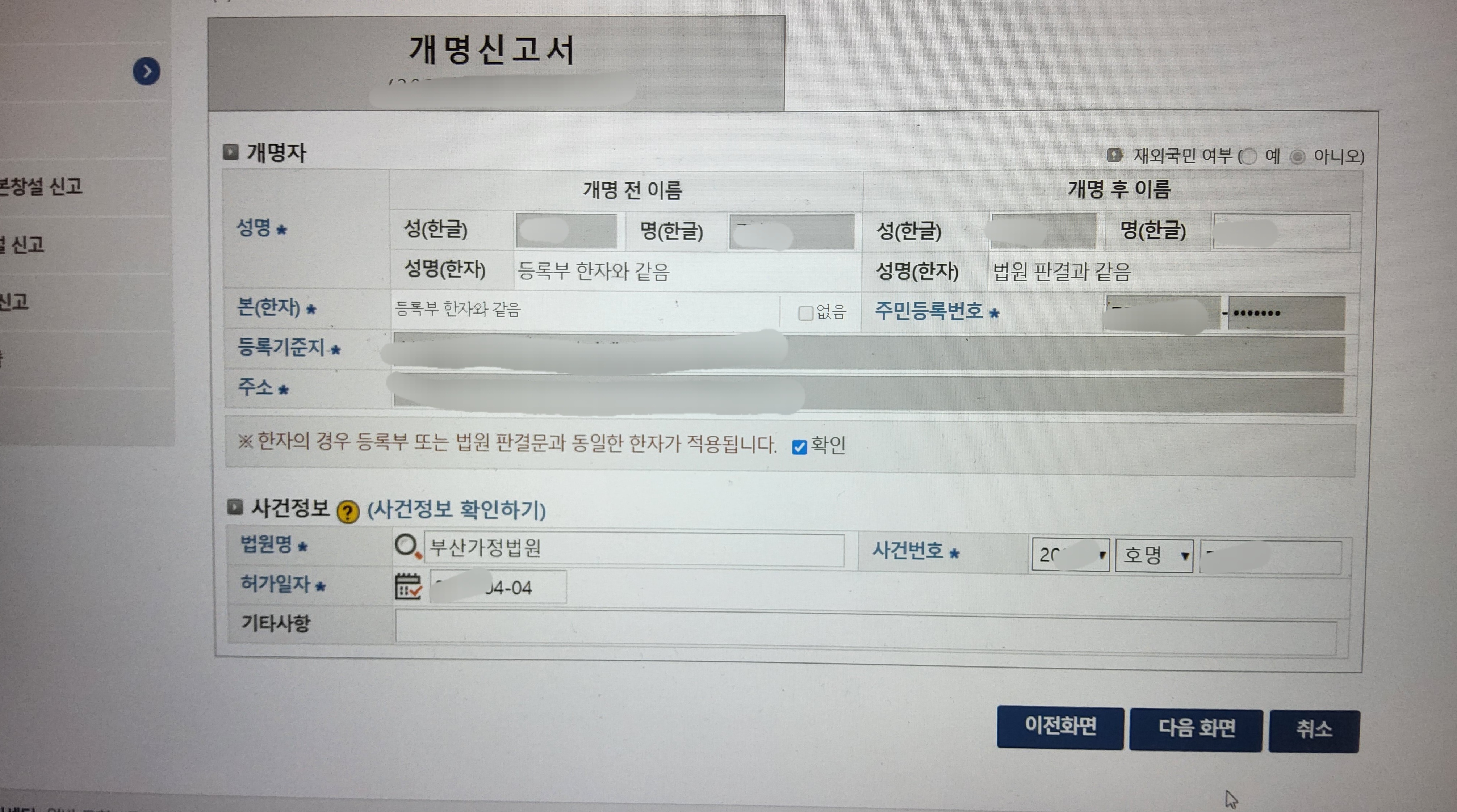The width and height of the screenshot is (1457, 812).
Task: Open the 호명 case type dropdown
Action: tap(1154, 556)
